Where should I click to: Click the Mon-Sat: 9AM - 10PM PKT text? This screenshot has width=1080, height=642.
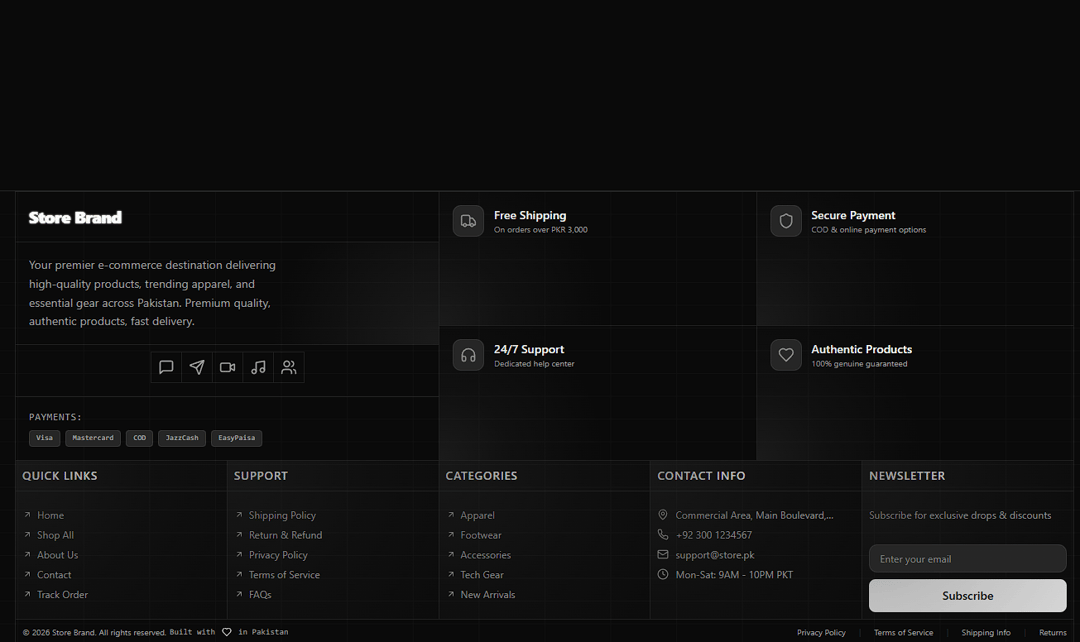734,574
